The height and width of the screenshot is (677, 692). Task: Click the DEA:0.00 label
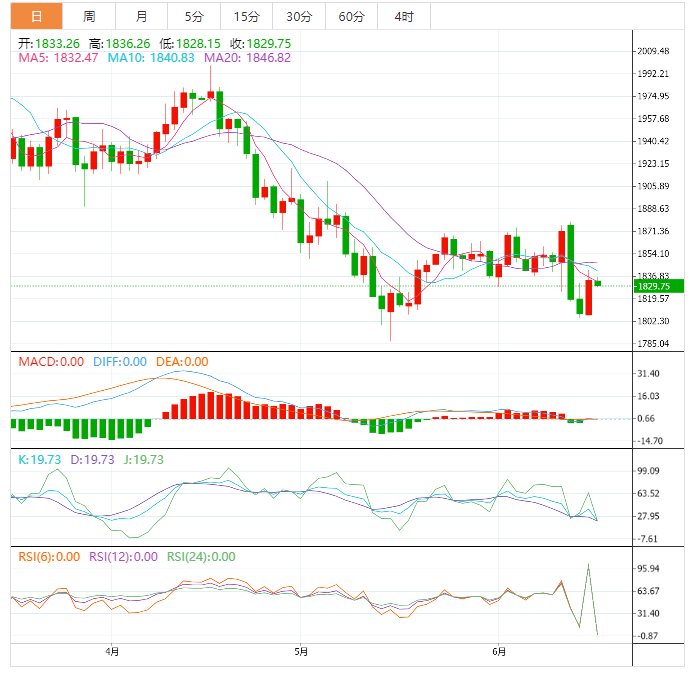click(182, 362)
